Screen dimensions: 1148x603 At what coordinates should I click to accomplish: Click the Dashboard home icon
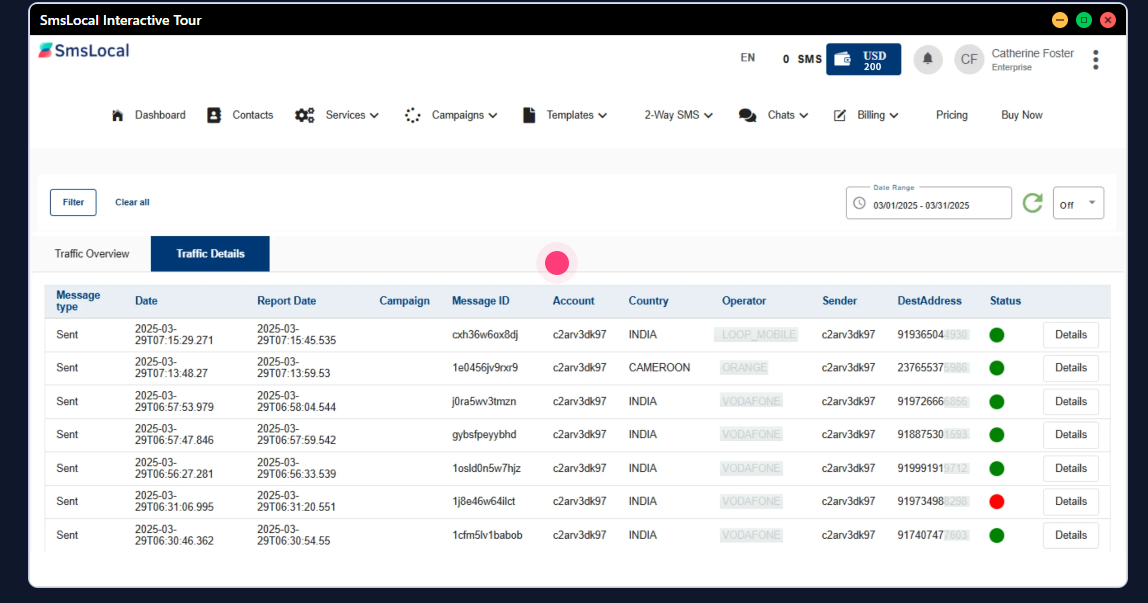click(x=118, y=115)
